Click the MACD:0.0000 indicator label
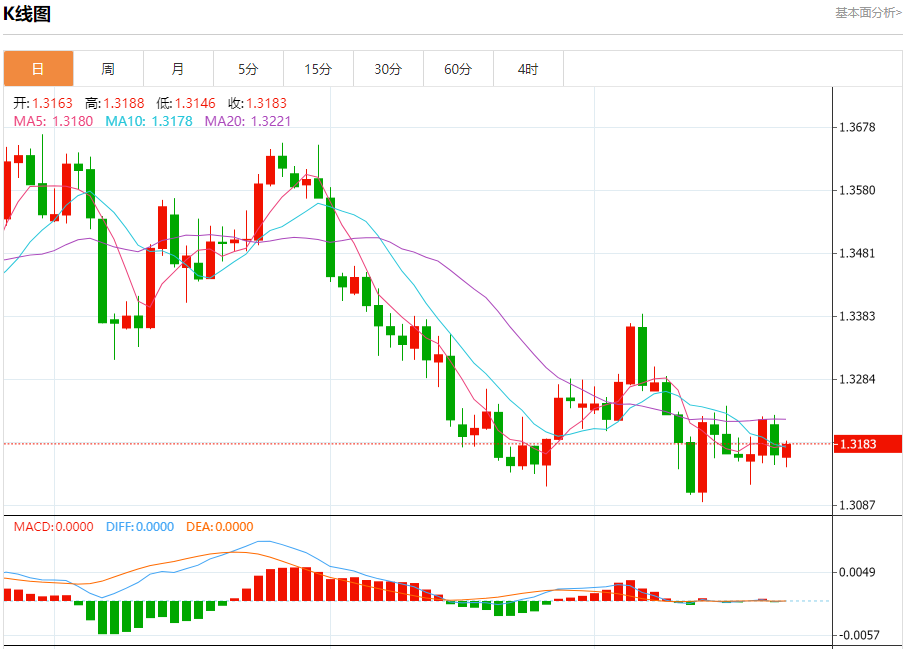 (53, 526)
